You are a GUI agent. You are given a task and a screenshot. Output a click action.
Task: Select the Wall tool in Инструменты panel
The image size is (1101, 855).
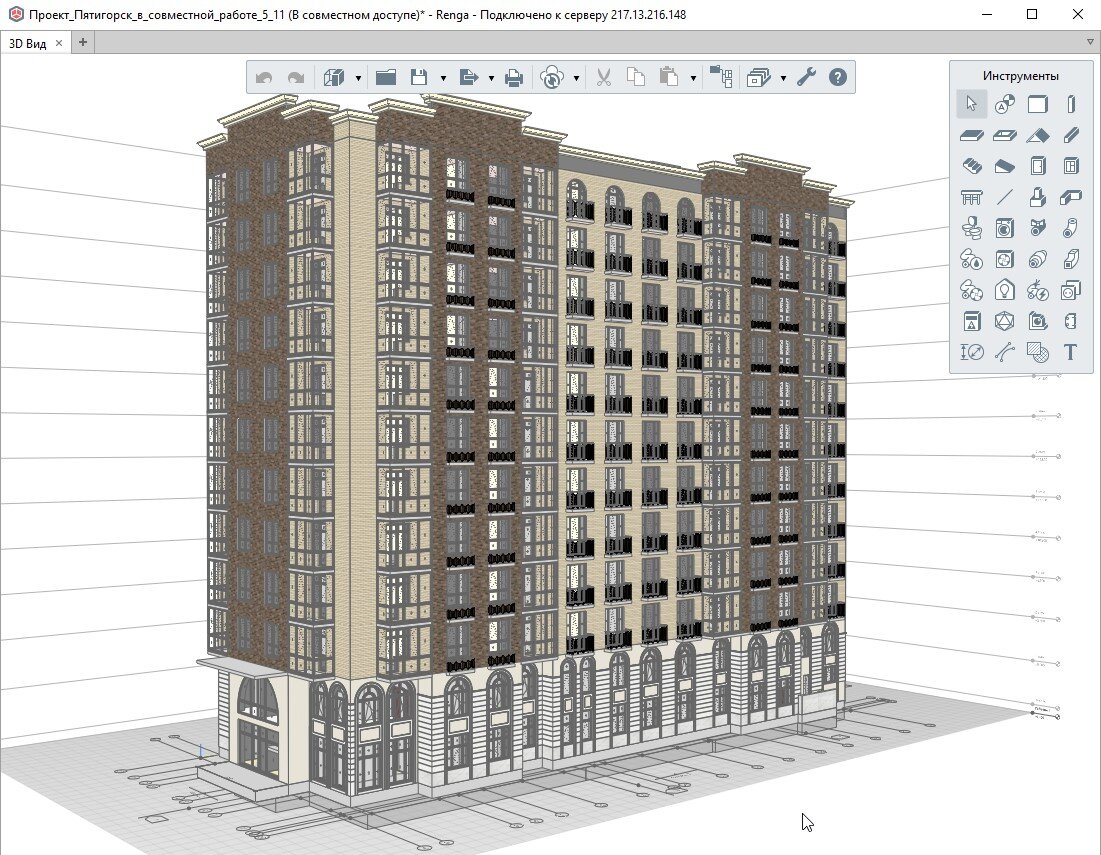click(x=1037, y=103)
